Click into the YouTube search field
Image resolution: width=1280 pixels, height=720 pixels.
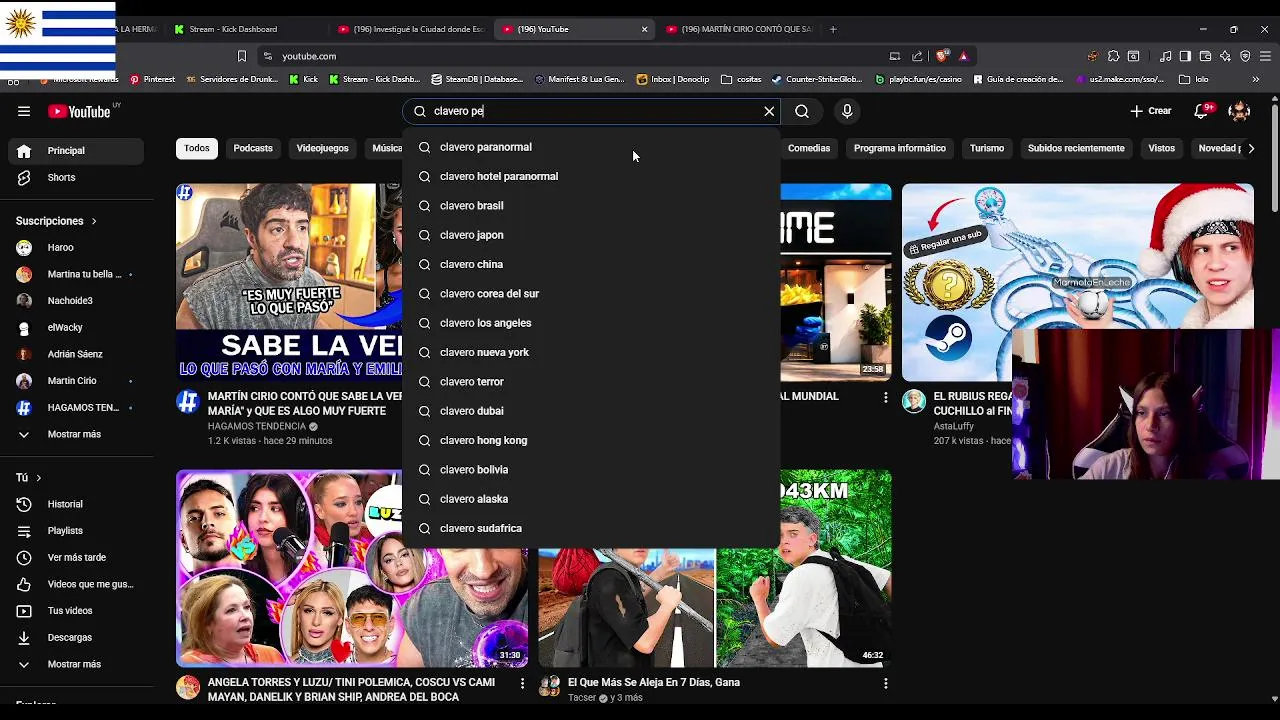coord(590,111)
